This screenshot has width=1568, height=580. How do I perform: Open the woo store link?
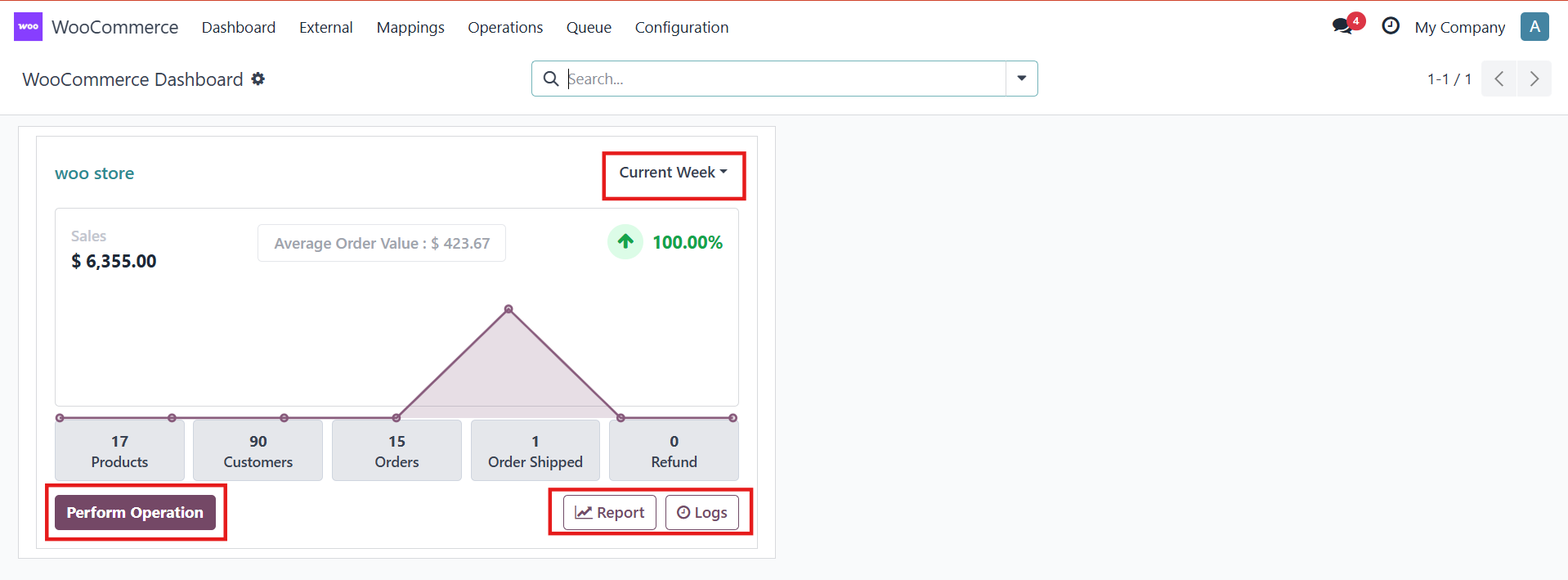95,173
